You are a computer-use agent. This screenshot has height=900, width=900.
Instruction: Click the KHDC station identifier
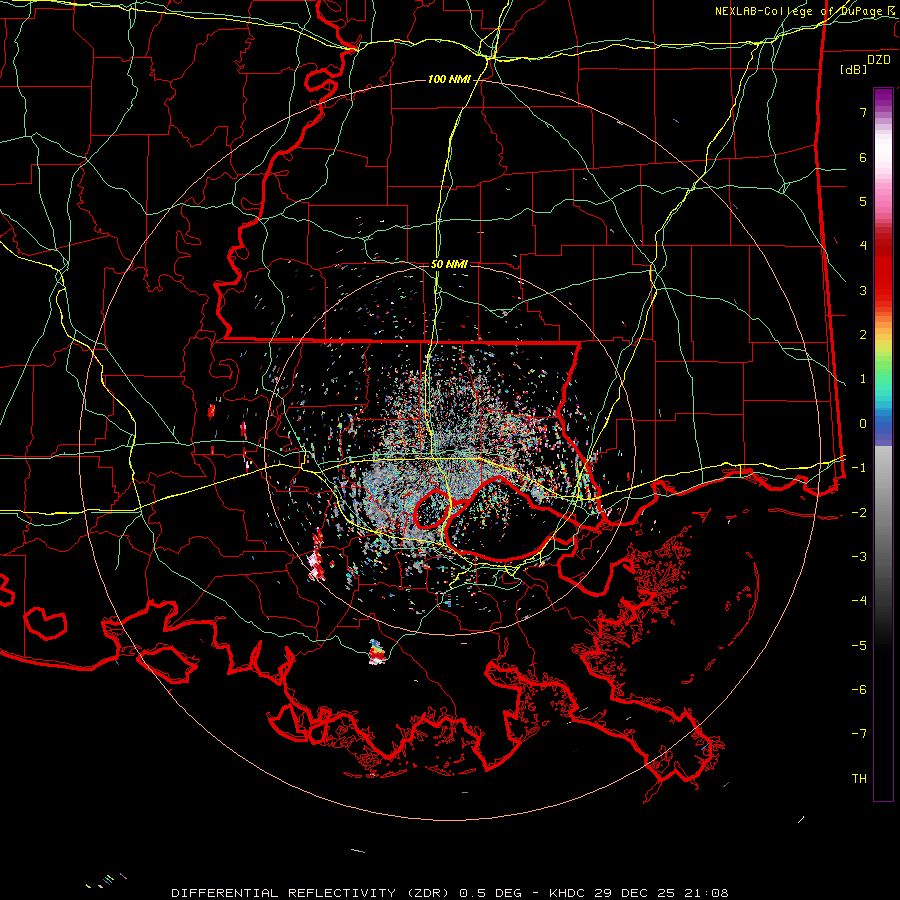(568, 893)
